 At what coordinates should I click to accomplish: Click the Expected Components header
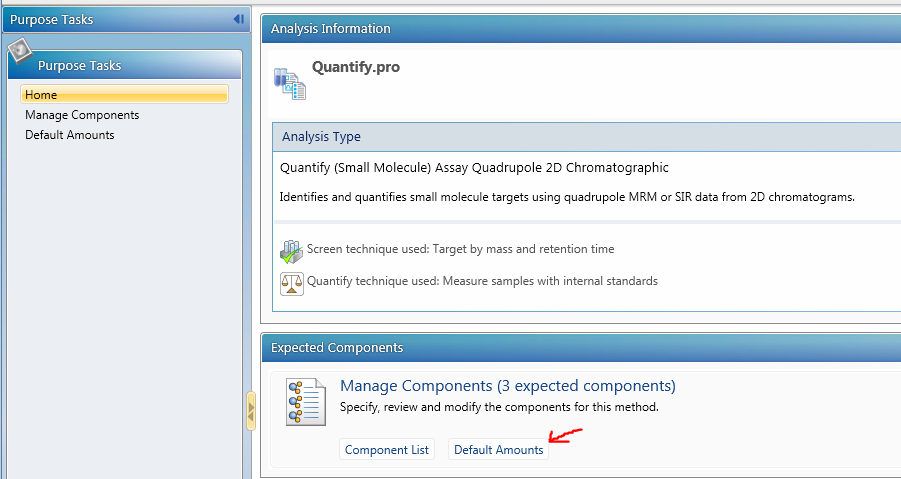pyautogui.click(x=582, y=347)
